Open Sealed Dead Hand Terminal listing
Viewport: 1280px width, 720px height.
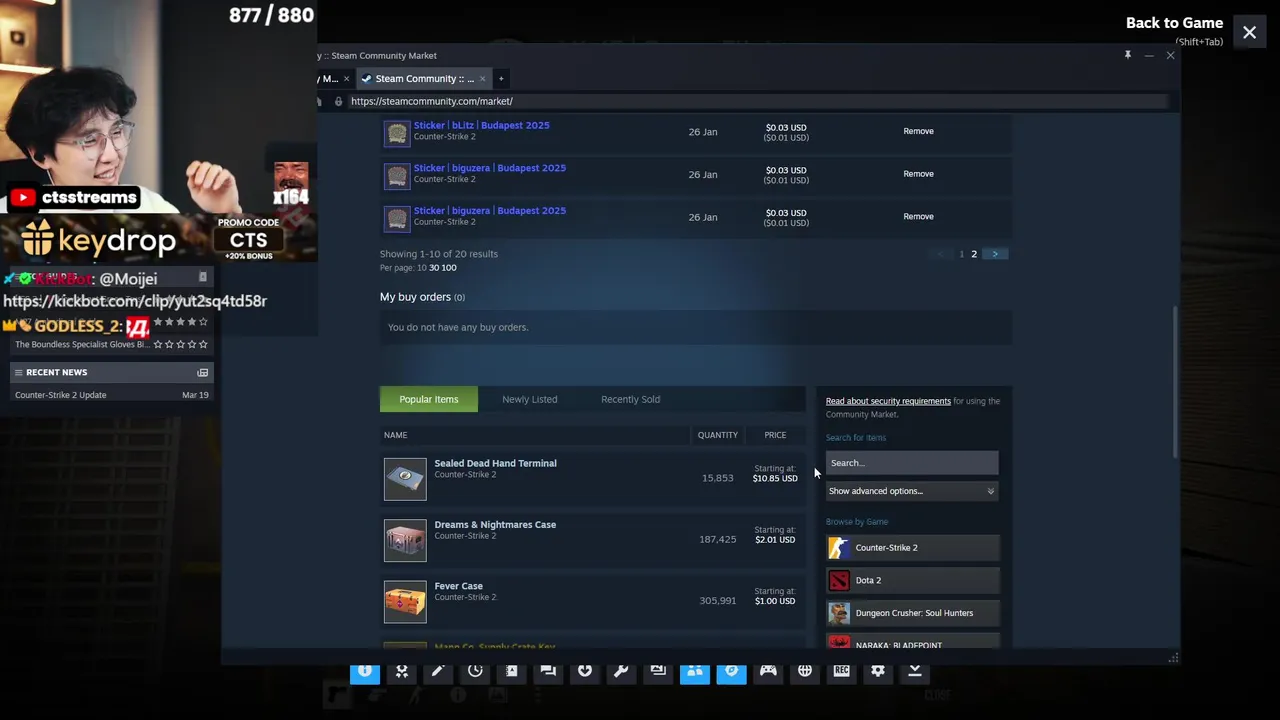pyautogui.click(x=496, y=463)
